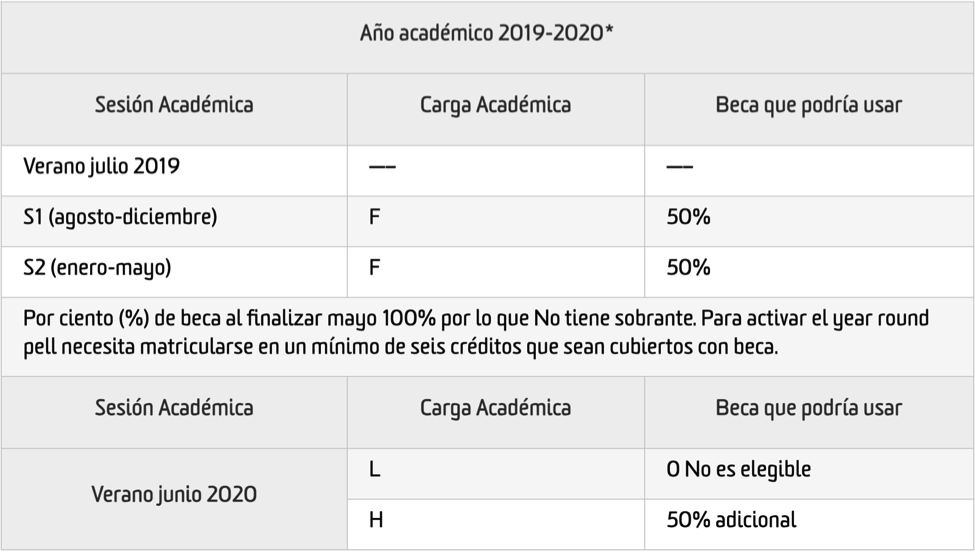Click the dash in Verano julio Beca column
The width and height of the screenshot is (975, 552).
pos(680,167)
